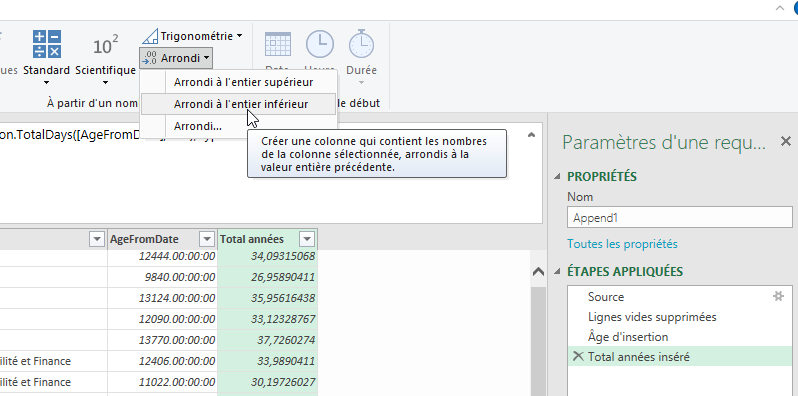Click cell 9840.00:00:00

coord(162,277)
